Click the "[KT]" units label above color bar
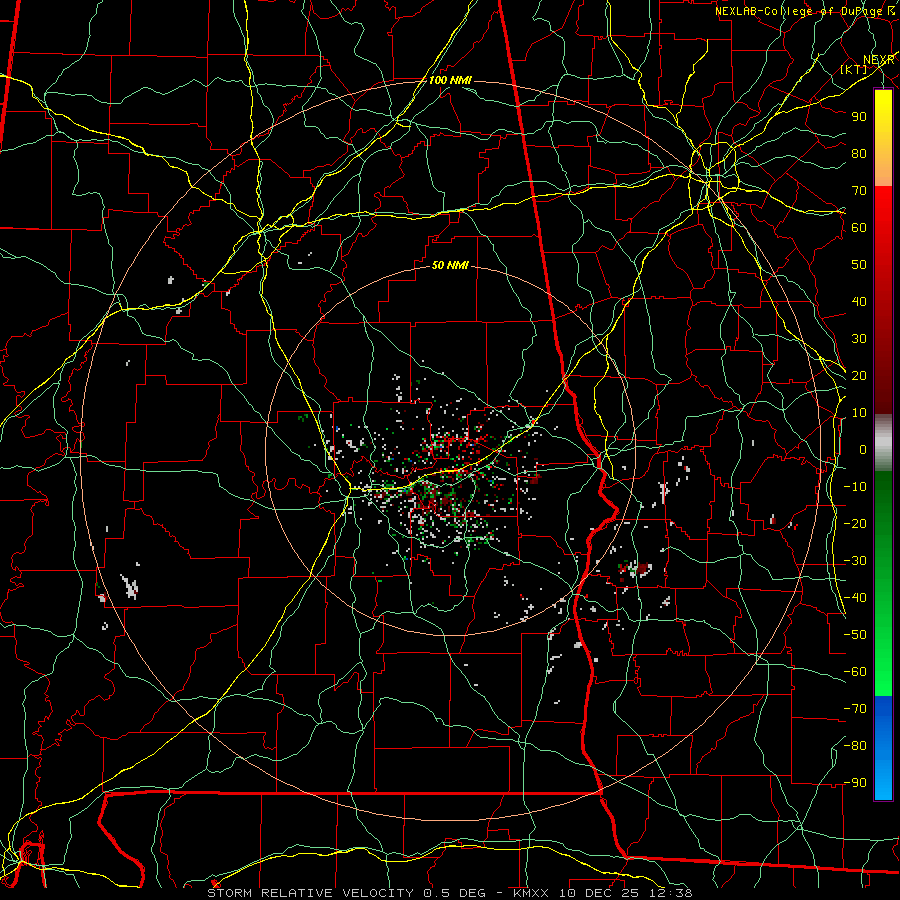Viewport: 900px width, 900px height. click(x=854, y=69)
